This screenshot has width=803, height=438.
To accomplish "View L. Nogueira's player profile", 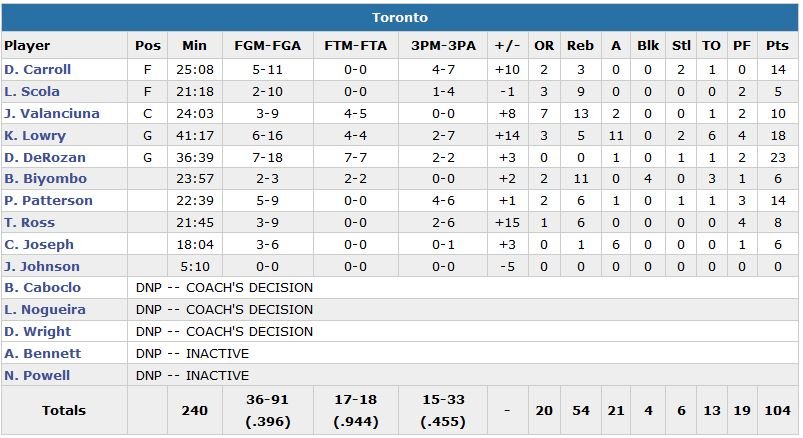I will [x=45, y=310].
